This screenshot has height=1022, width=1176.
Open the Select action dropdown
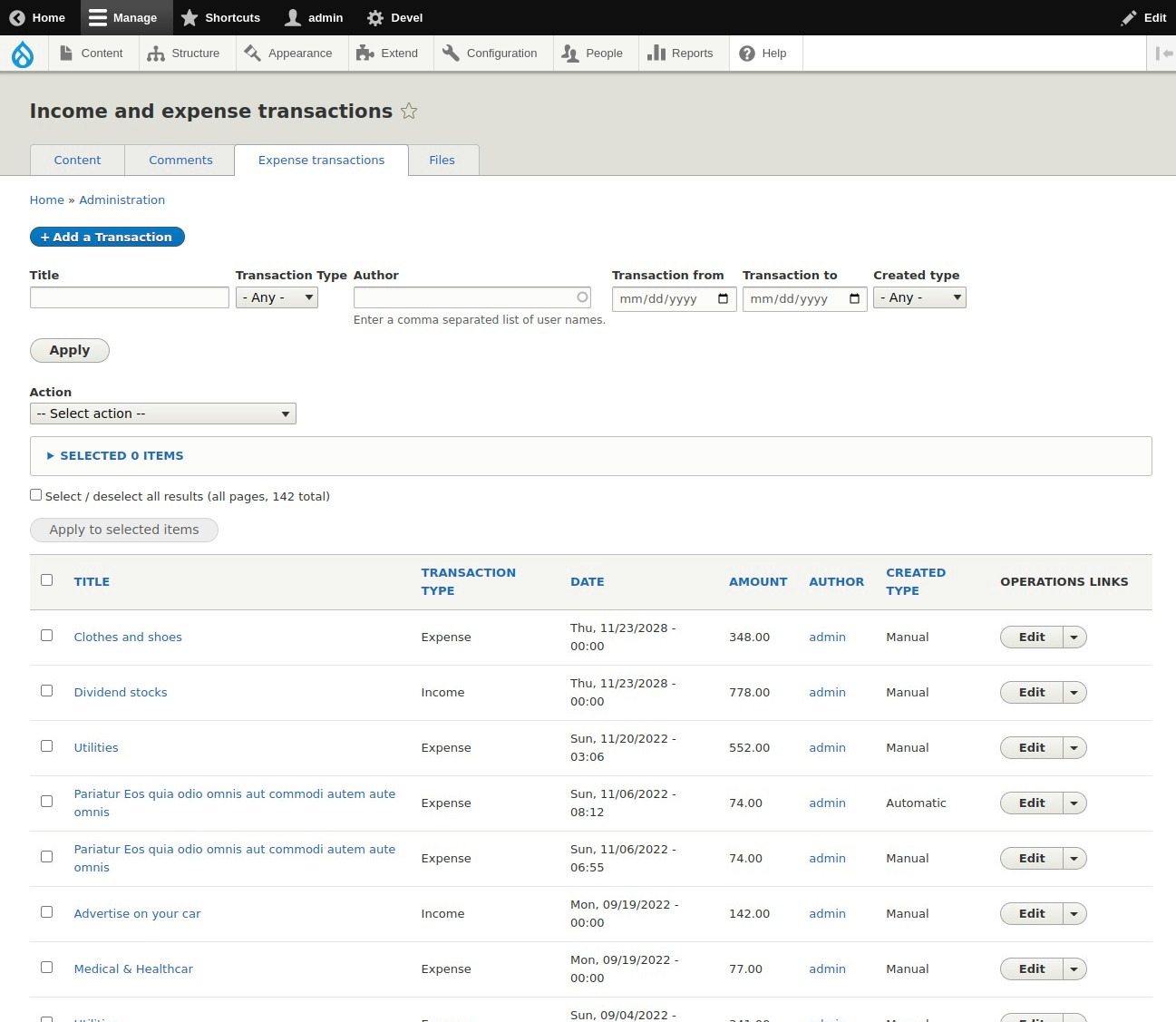click(162, 413)
